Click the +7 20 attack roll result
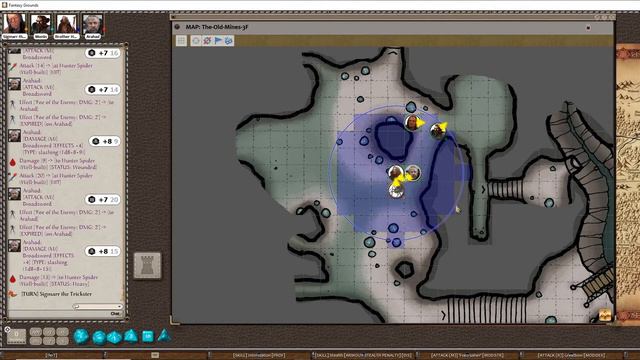The image size is (640, 360). pyautogui.click(x=103, y=199)
